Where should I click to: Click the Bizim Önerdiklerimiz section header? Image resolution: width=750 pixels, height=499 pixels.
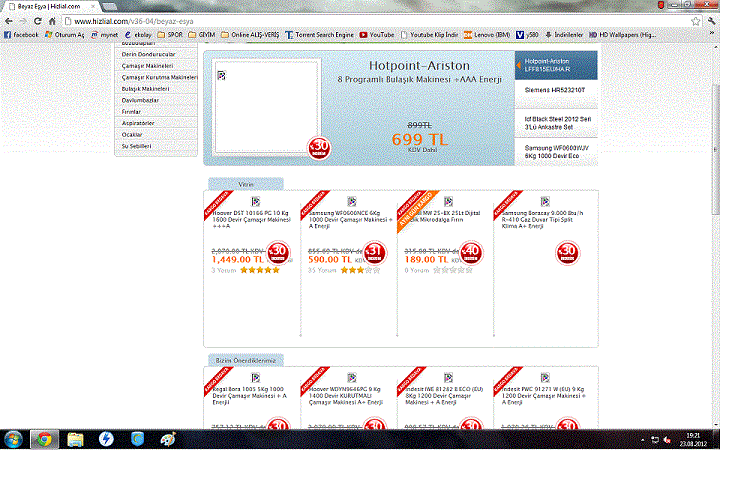point(246,360)
